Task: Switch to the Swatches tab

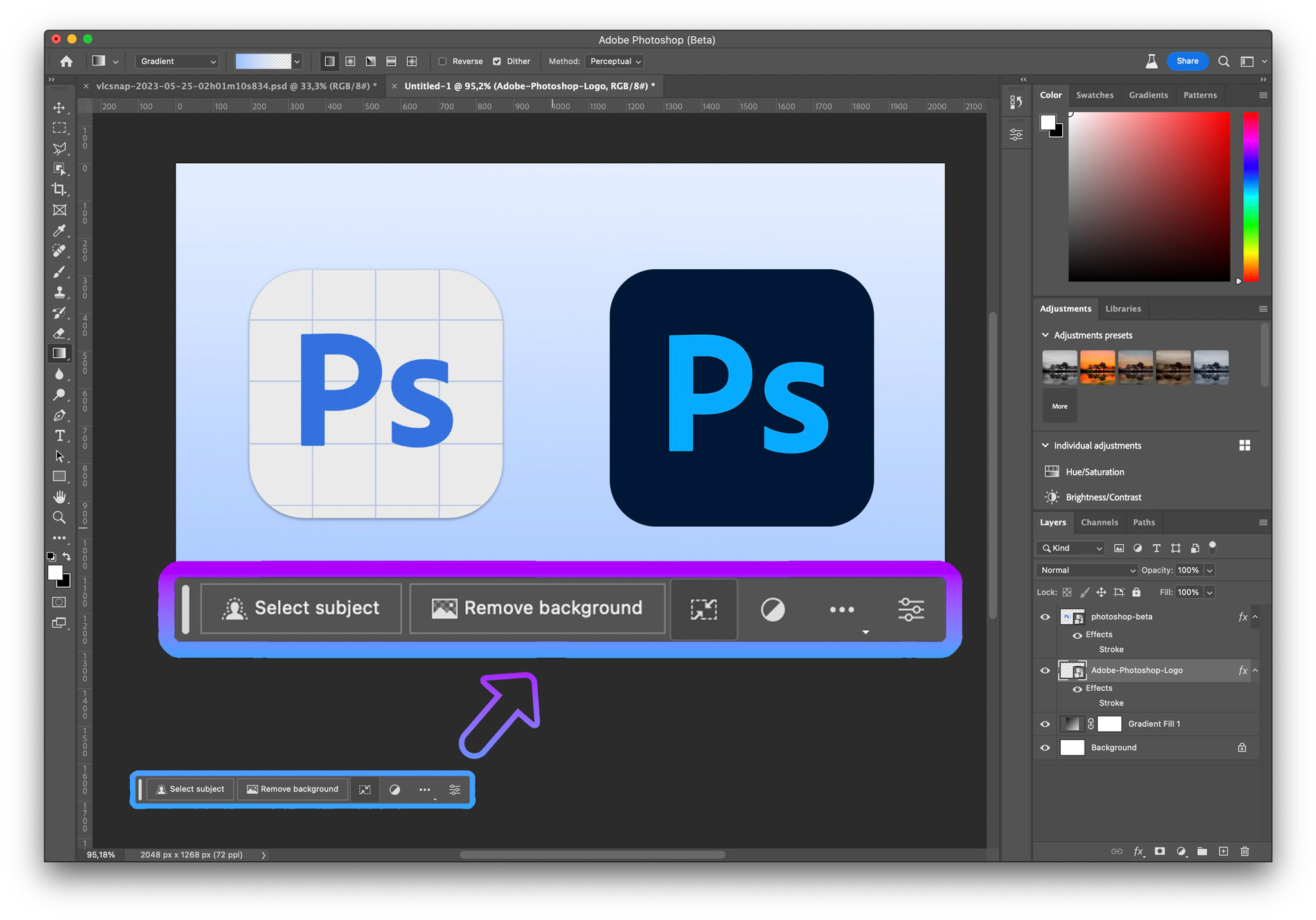Action: [1094, 95]
